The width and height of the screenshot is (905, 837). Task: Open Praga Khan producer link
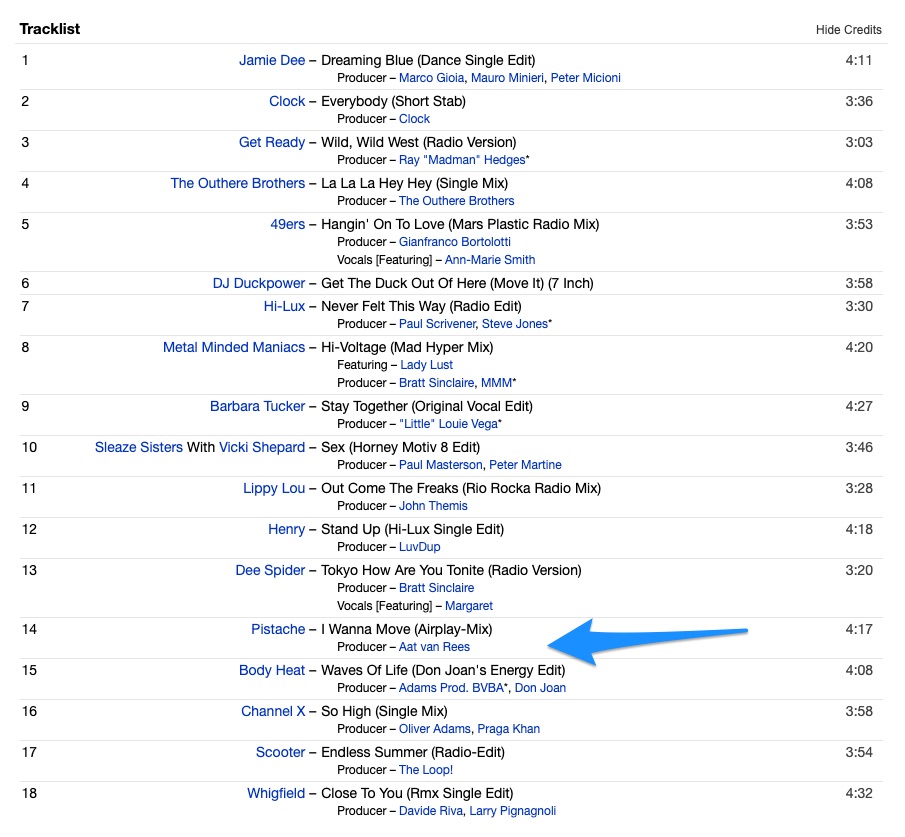tap(508, 728)
